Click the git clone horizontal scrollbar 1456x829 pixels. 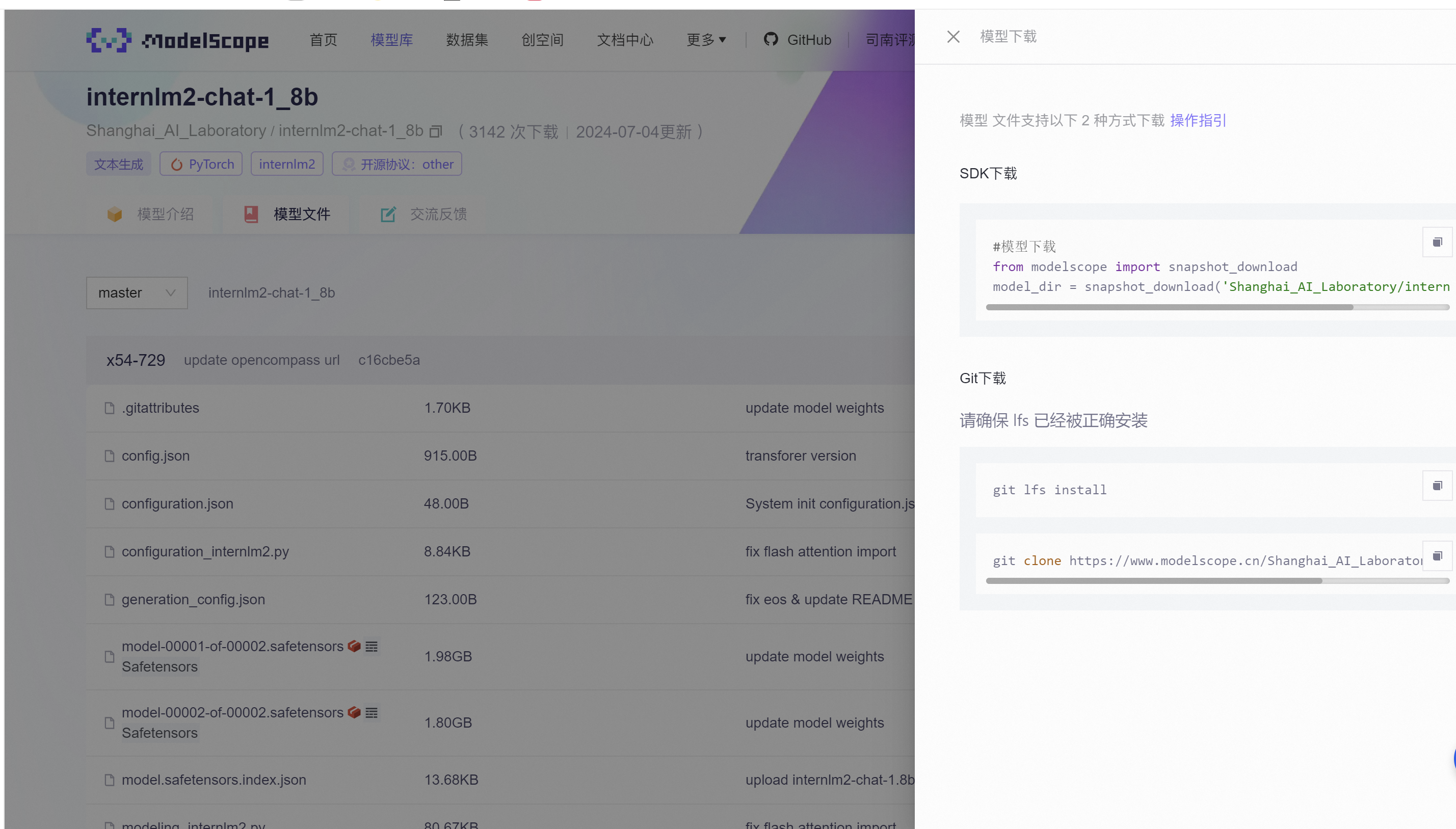click(x=1154, y=581)
